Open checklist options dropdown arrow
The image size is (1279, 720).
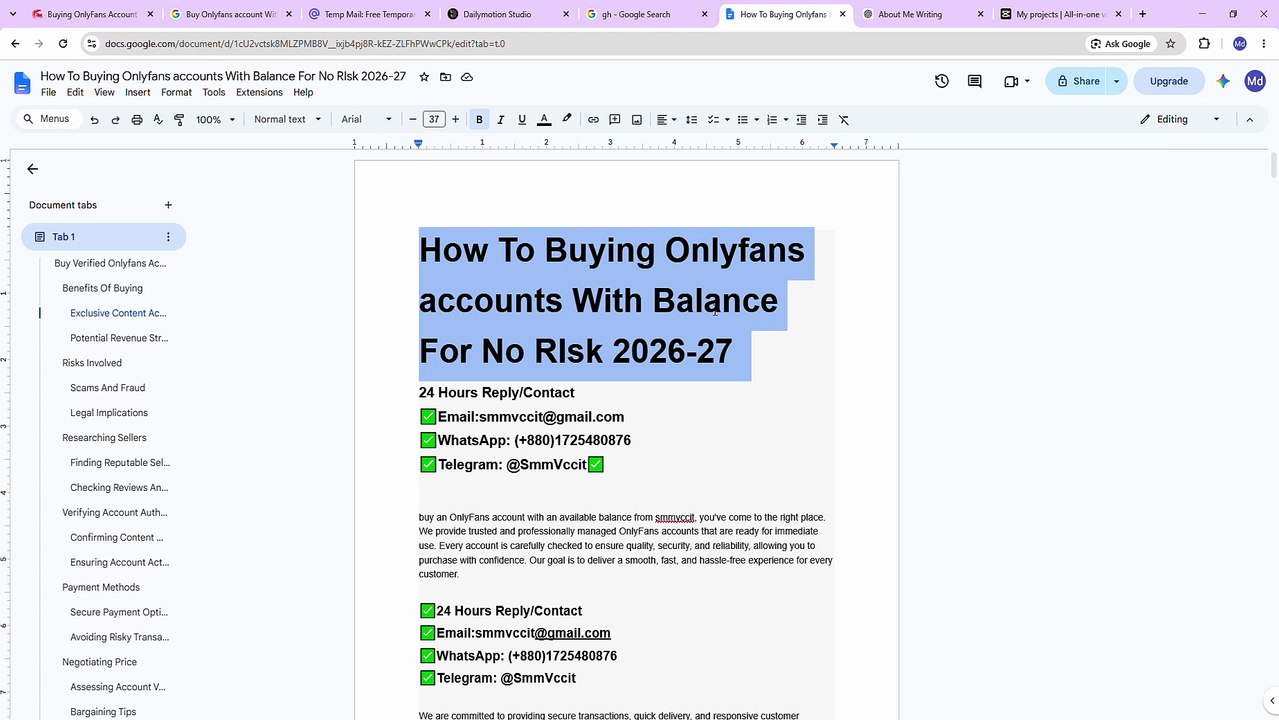click(727, 119)
